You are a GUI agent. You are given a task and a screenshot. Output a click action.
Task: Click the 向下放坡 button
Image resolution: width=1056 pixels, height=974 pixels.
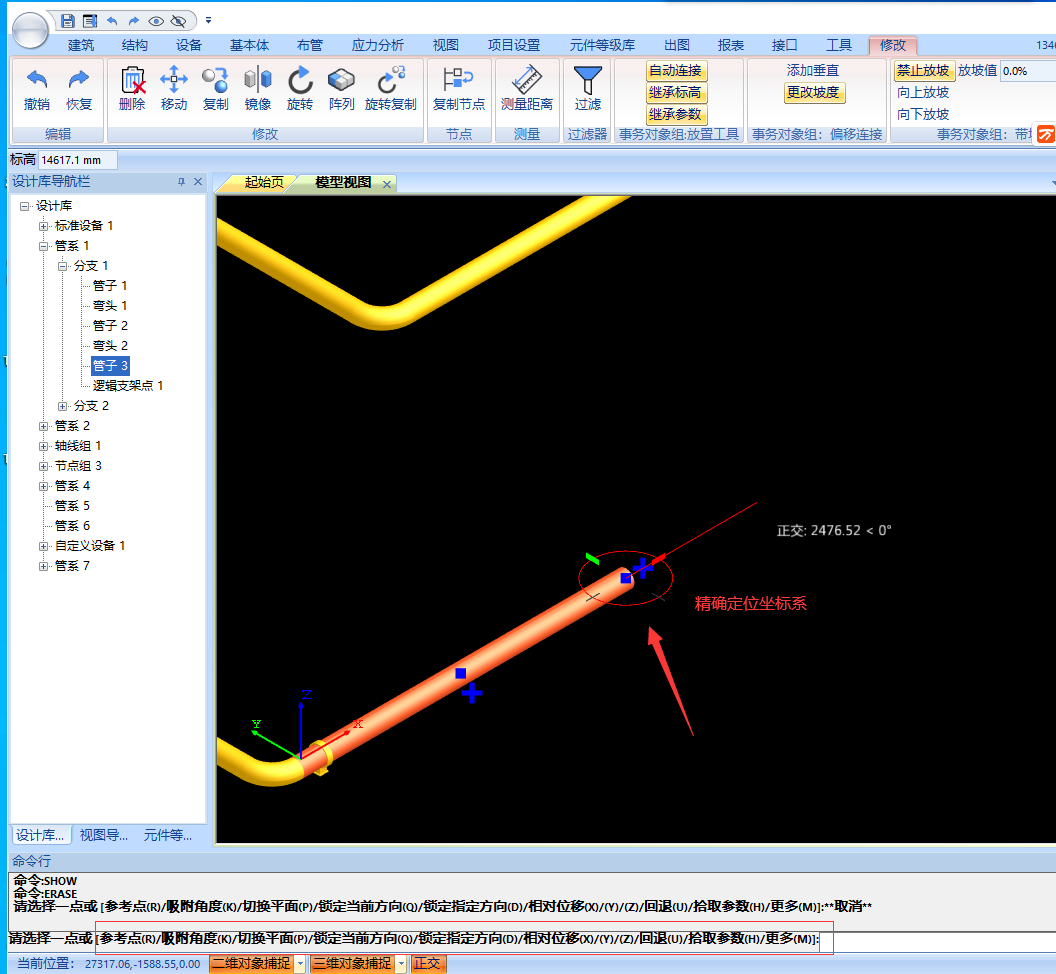point(923,115)
